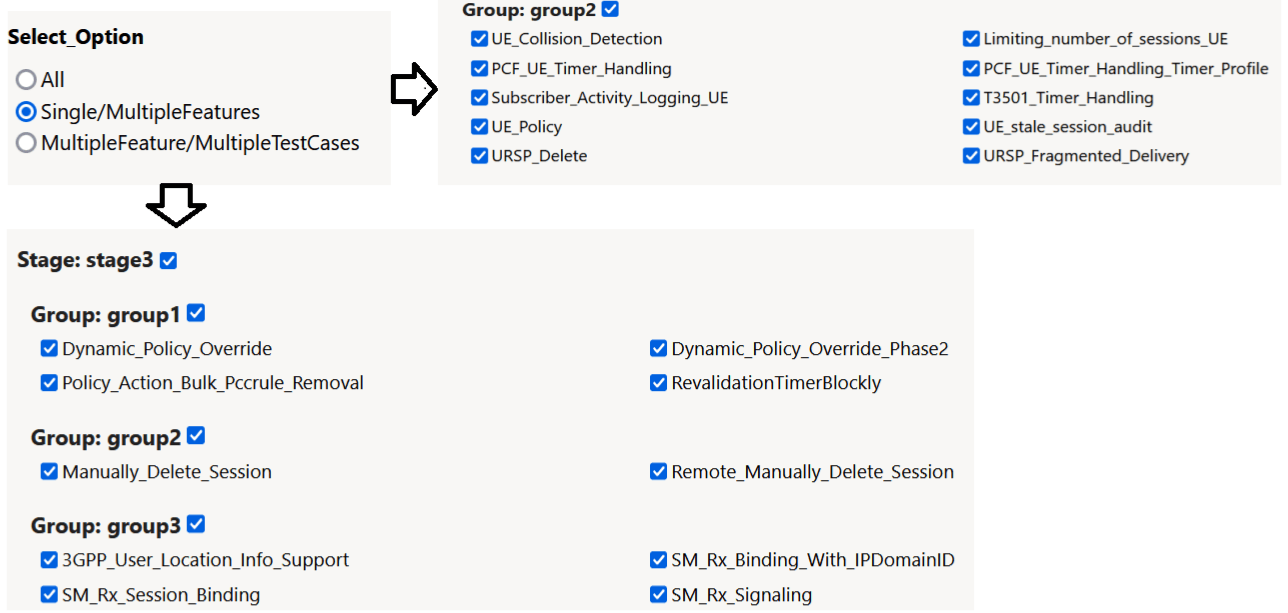Choose MultipleFeature/MultipleTestCases radio option
The height and width of the screenshot is (613, 1288).
click(x=26, y=143)
